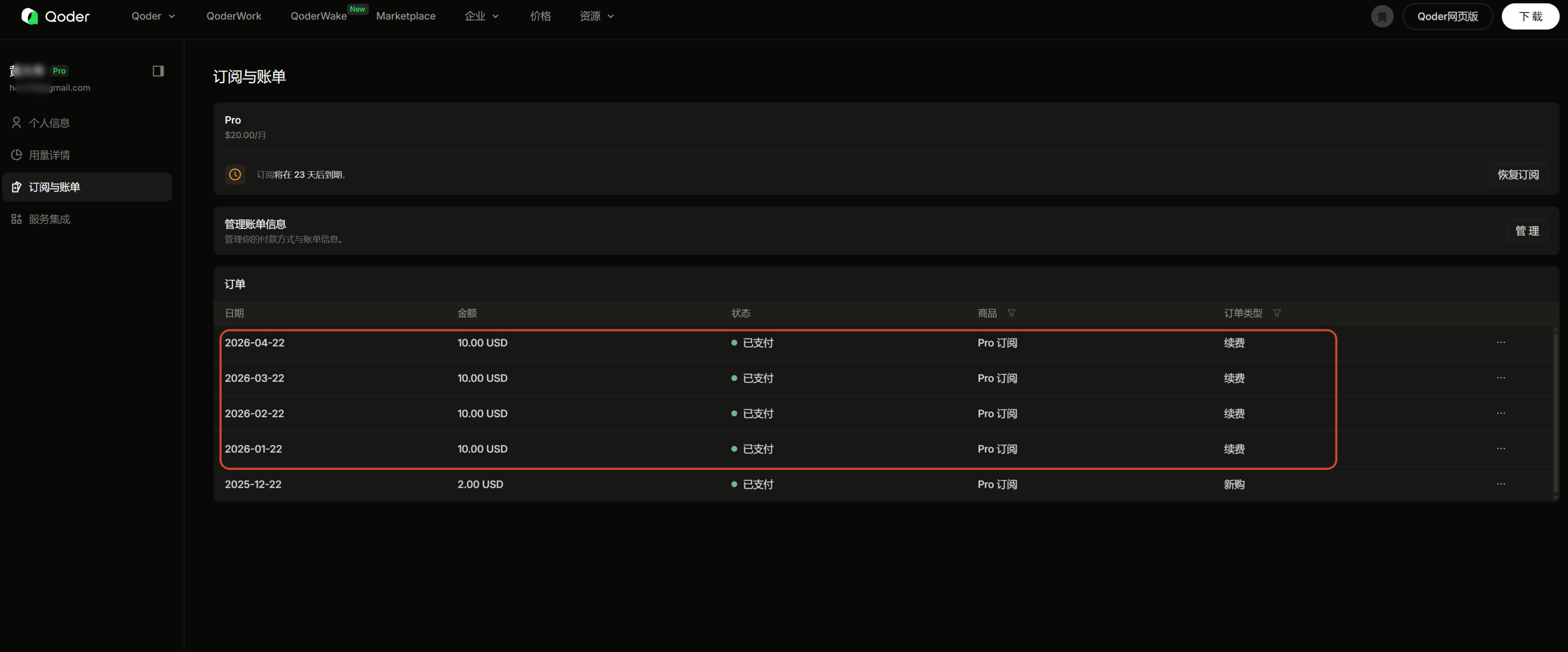Expand the 资源 dropdown menu
The image size is (1568, 652).
click(x=596, y=16)
